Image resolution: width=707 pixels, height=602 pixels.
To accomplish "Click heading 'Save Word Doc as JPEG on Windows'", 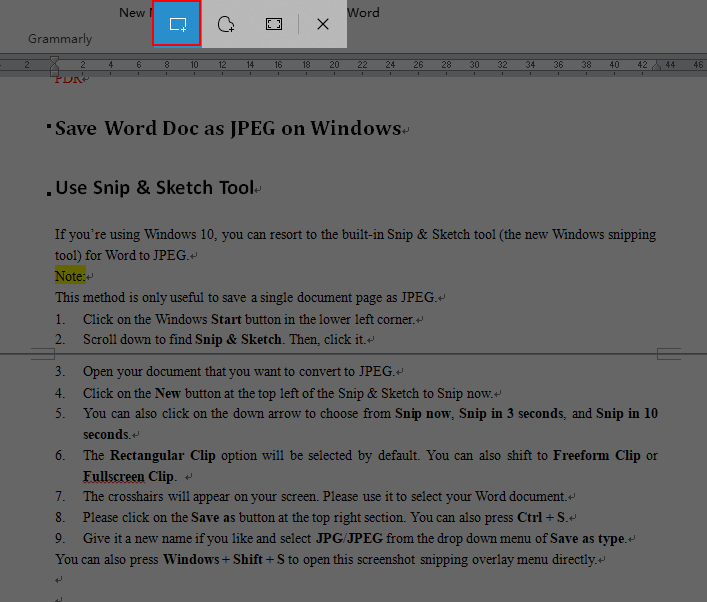I will pyautogui.click(x=228, y=128).
